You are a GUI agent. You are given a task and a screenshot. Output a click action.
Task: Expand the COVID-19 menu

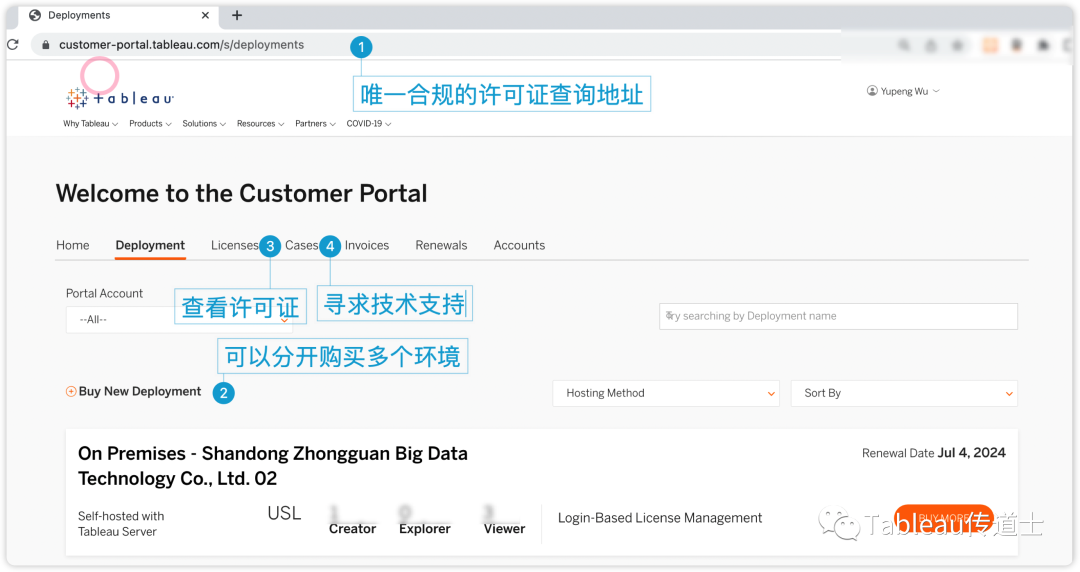[368, 124]
